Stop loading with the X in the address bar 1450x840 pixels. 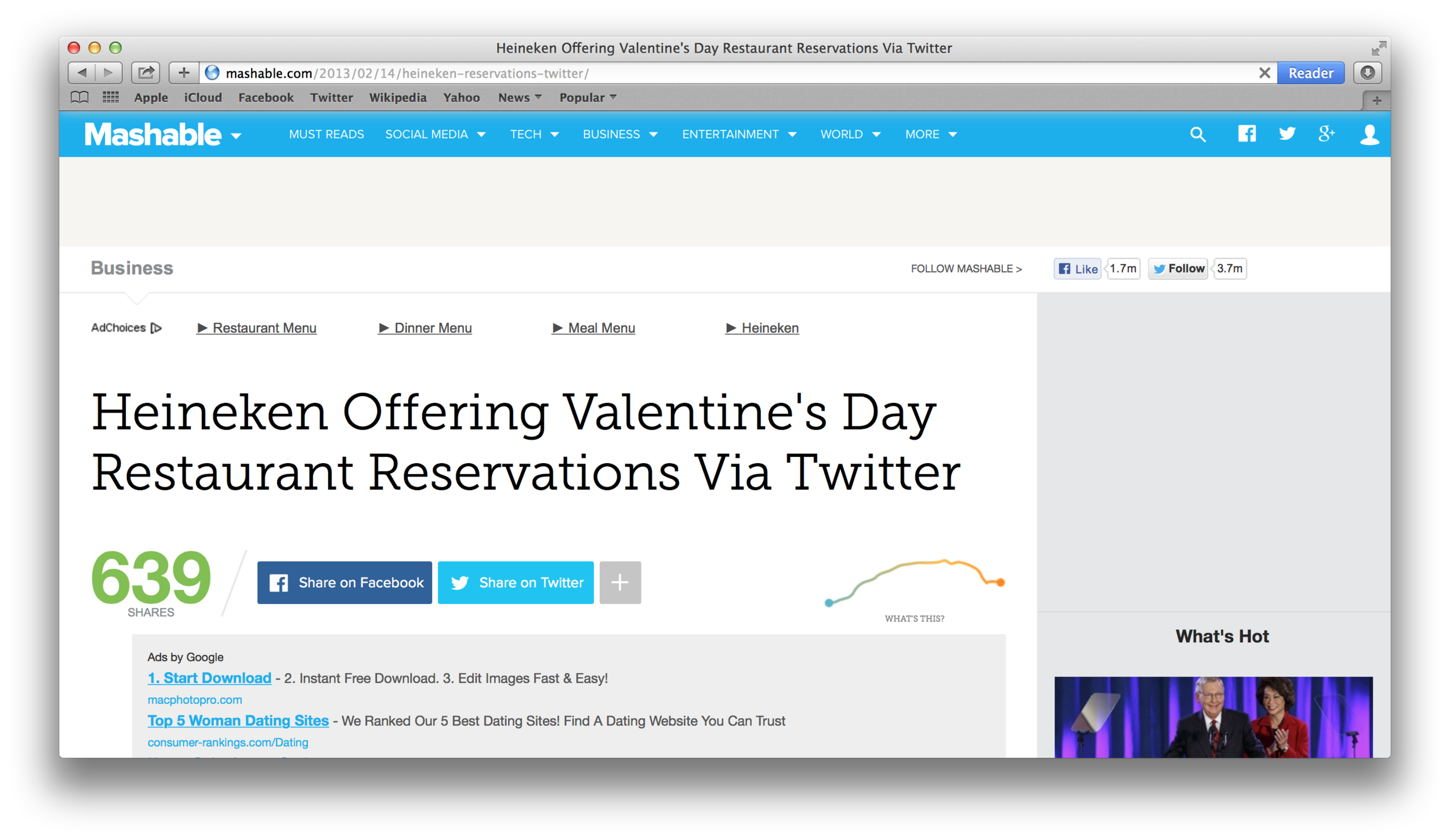(1265, 73)
